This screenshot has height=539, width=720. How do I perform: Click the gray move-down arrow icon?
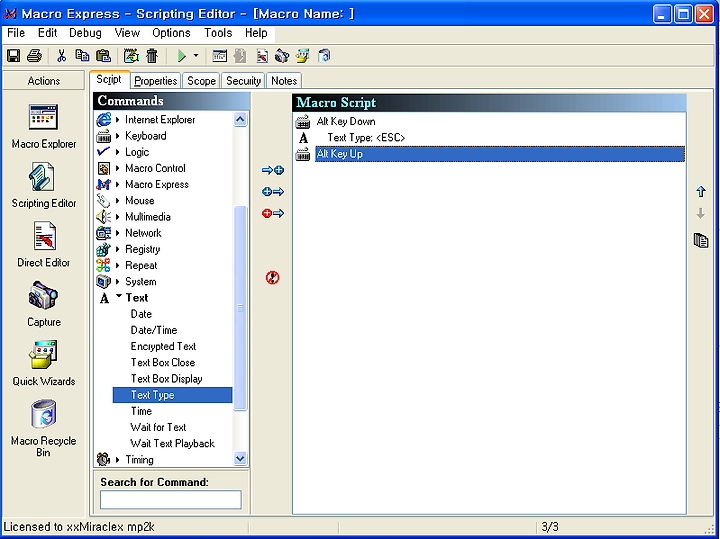click(x=701, y=213)
